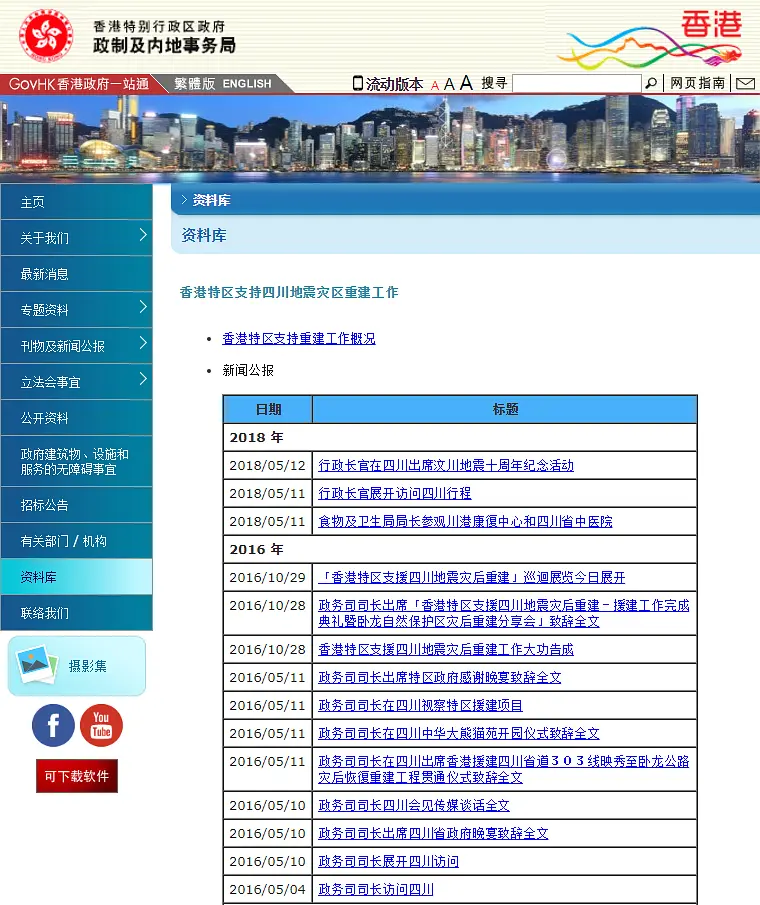Expand the 关于我们 menu arrow
This screenshot has width=760, height=905.
tap(143, 236)
